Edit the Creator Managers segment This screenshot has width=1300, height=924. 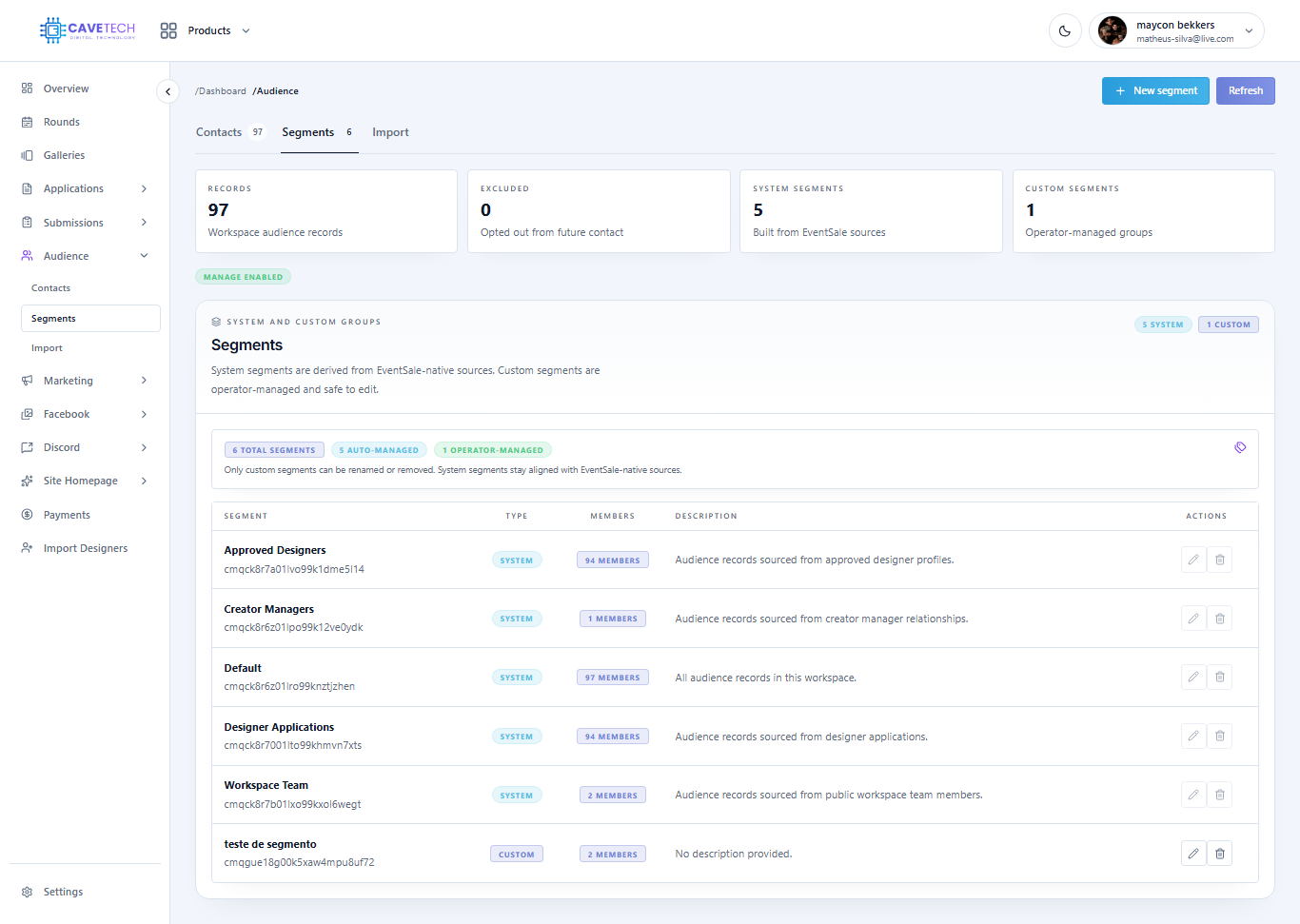click(x=1193, y=619)
